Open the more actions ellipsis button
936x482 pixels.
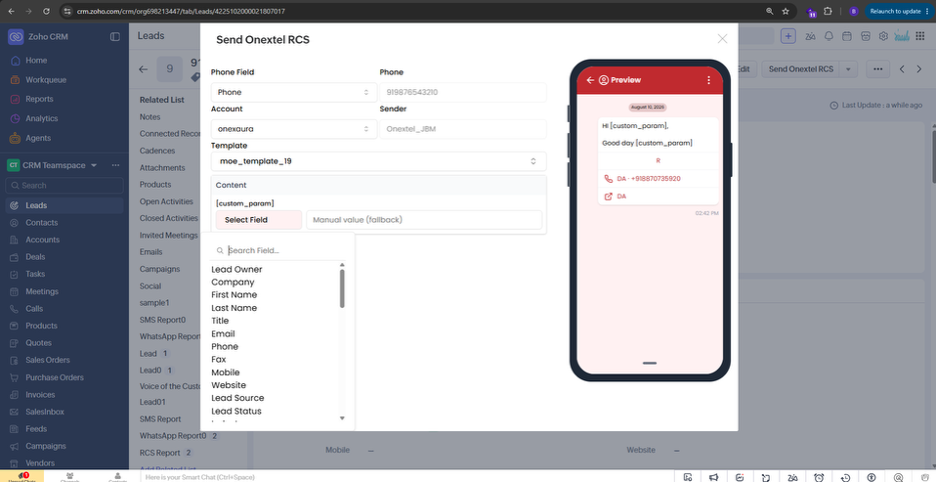point(878,69)
